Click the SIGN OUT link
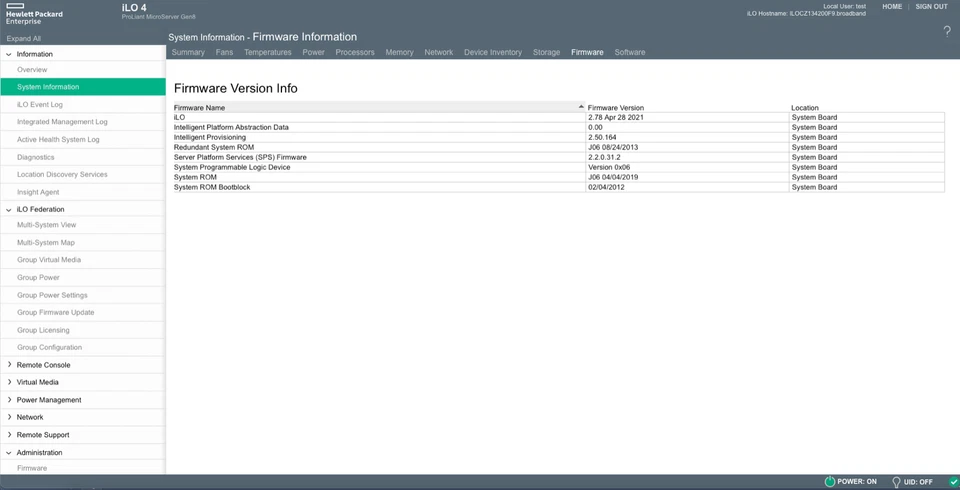Image resolution: width=960 pixels, height=490 pixels. [x=931, y=7]
